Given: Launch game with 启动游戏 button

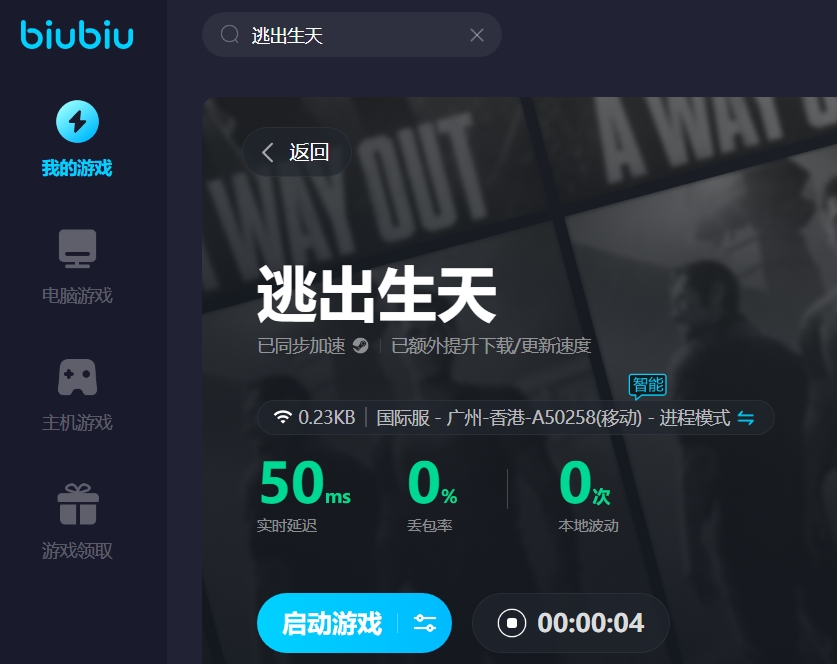Looking at the screenshot, I should [x=331, y=623].
